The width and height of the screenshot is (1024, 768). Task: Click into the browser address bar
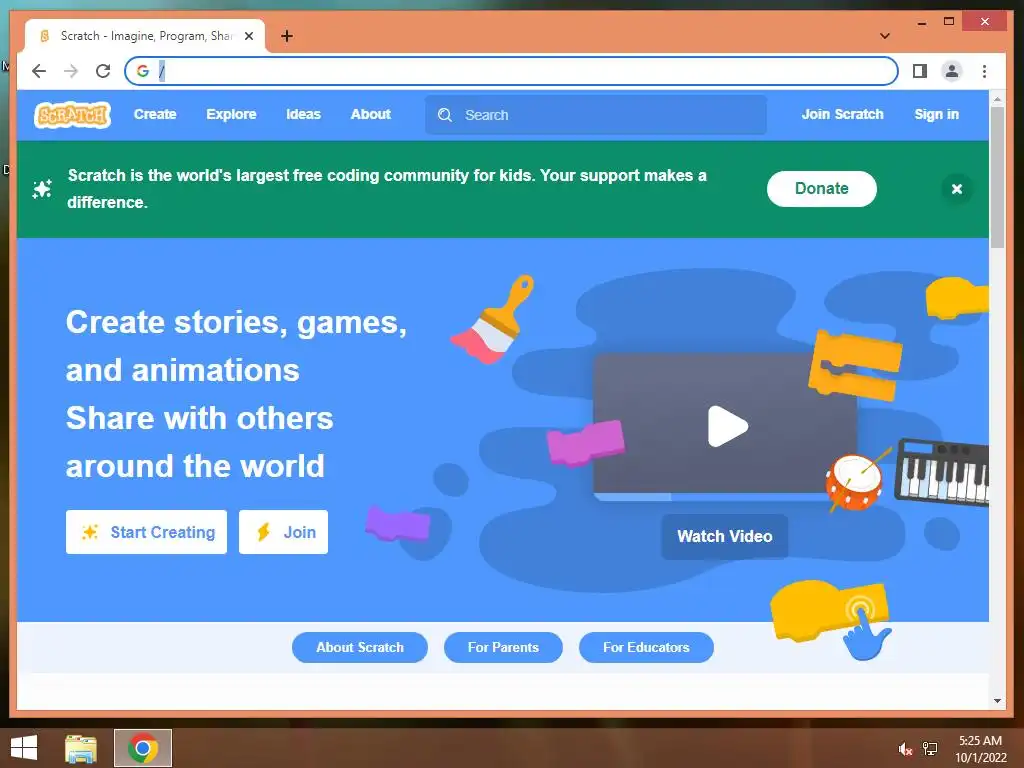pyautogui.click(x=511, y=71)
